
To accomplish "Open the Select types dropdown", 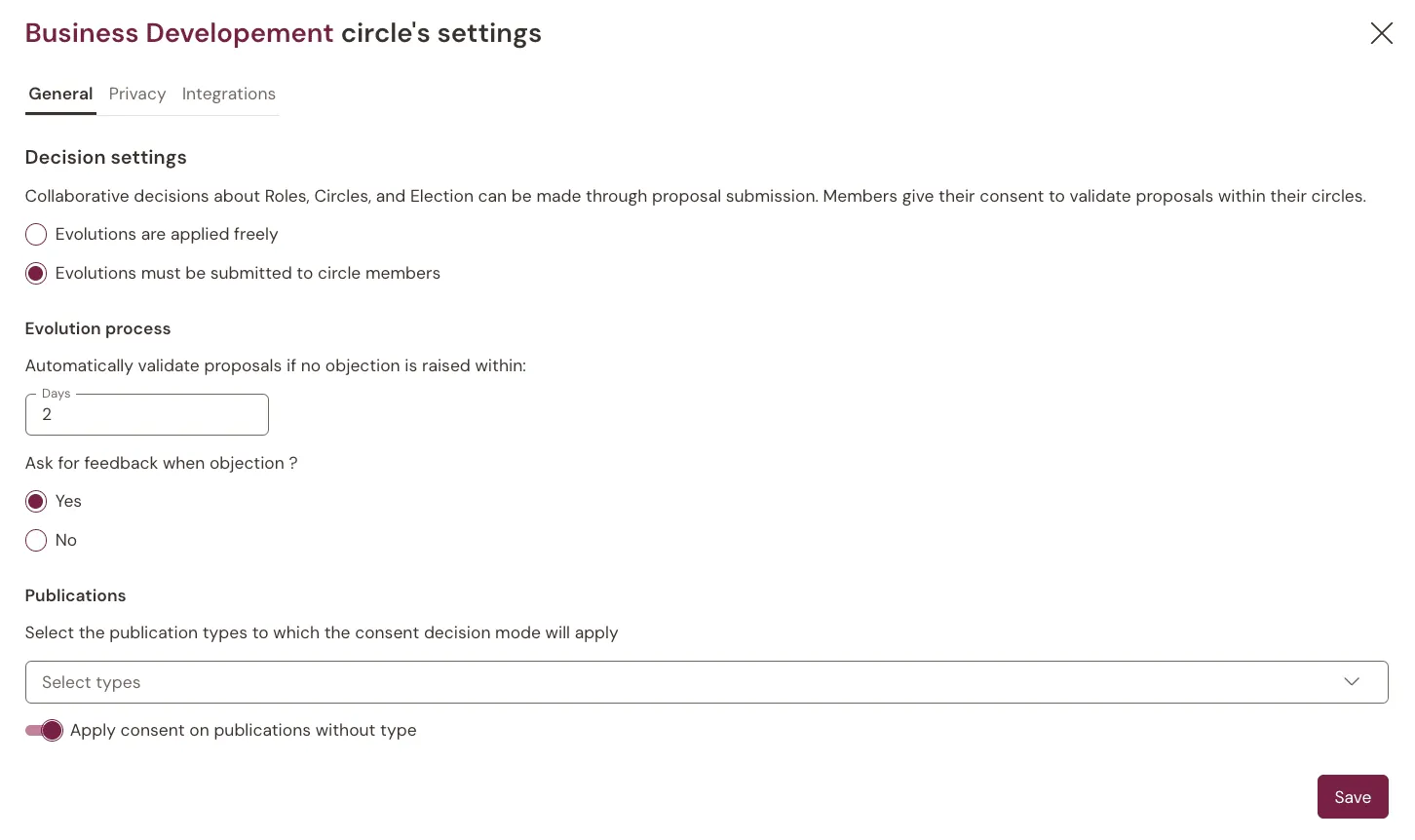I will pos(707,682).
